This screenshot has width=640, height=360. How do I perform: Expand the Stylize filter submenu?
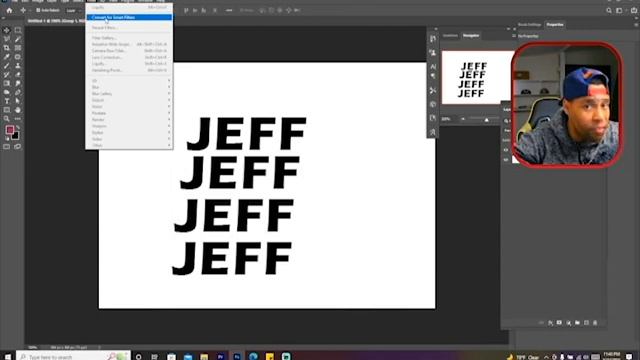130,133
